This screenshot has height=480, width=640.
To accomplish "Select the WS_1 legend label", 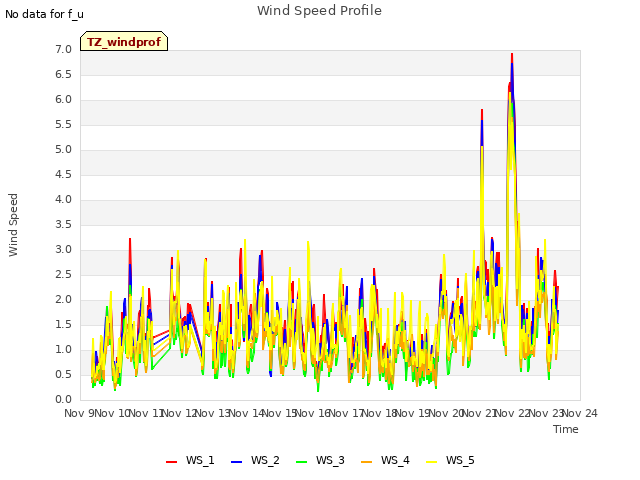I will [x=200, y=460].
